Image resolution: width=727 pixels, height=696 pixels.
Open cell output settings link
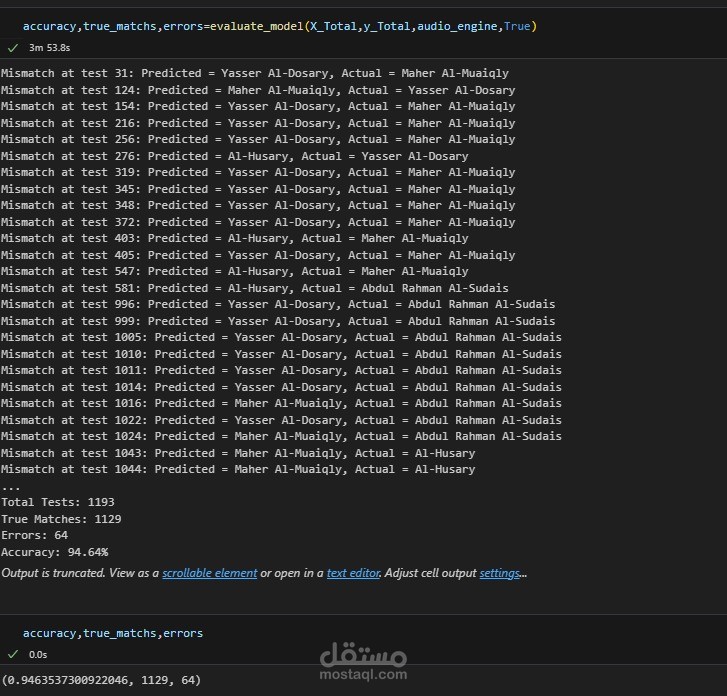pos(500,573)
